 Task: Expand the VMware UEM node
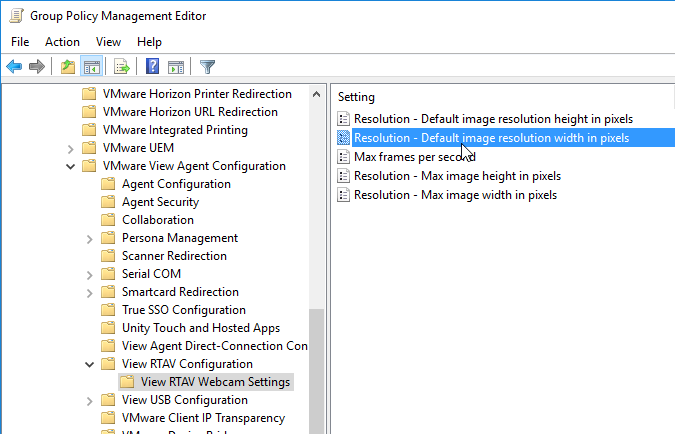(x=71, y=149)
